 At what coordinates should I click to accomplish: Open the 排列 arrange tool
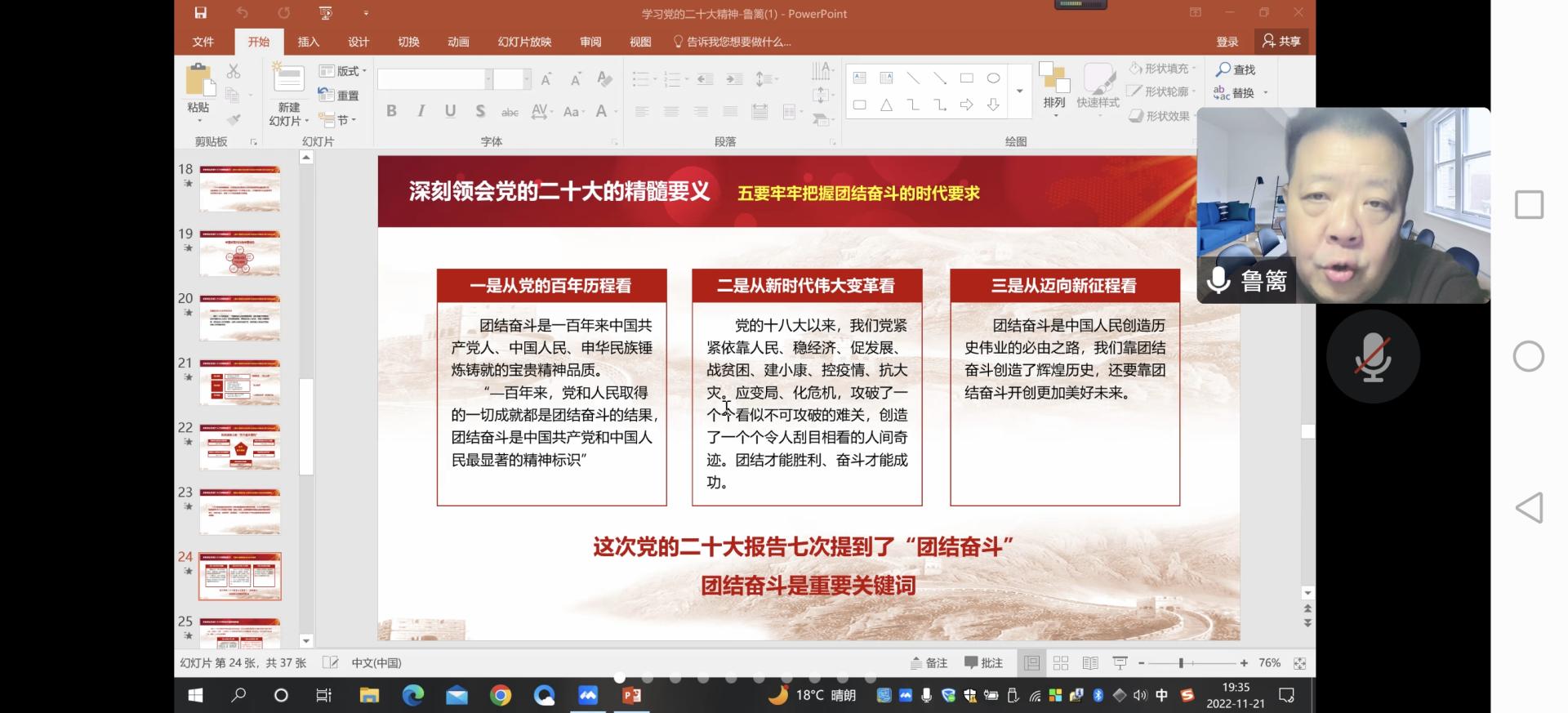[x=1053, y=86]
